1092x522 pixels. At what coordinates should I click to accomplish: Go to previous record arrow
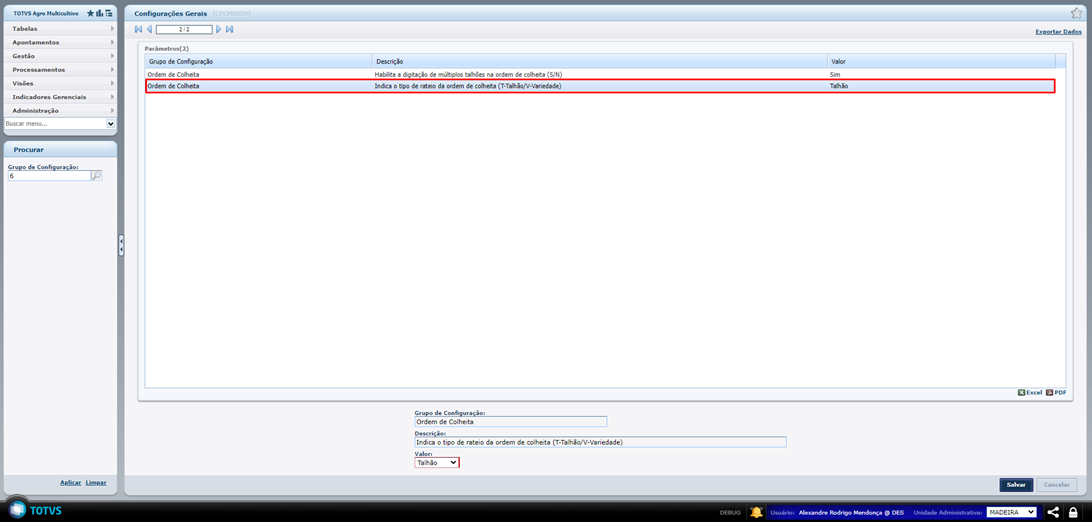pos(149,29)
